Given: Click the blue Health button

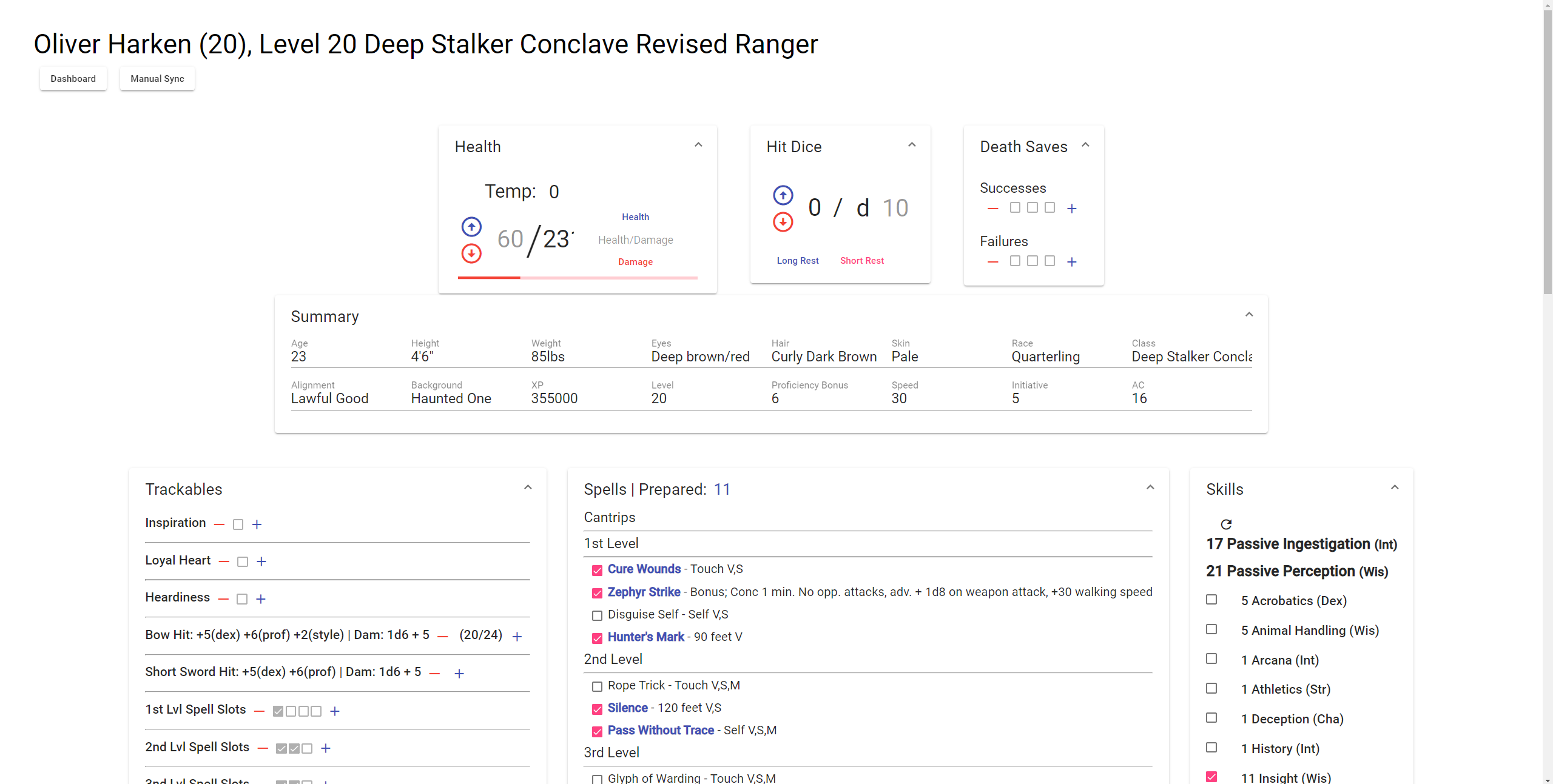Looking at the screenshot, I should 635,217.
